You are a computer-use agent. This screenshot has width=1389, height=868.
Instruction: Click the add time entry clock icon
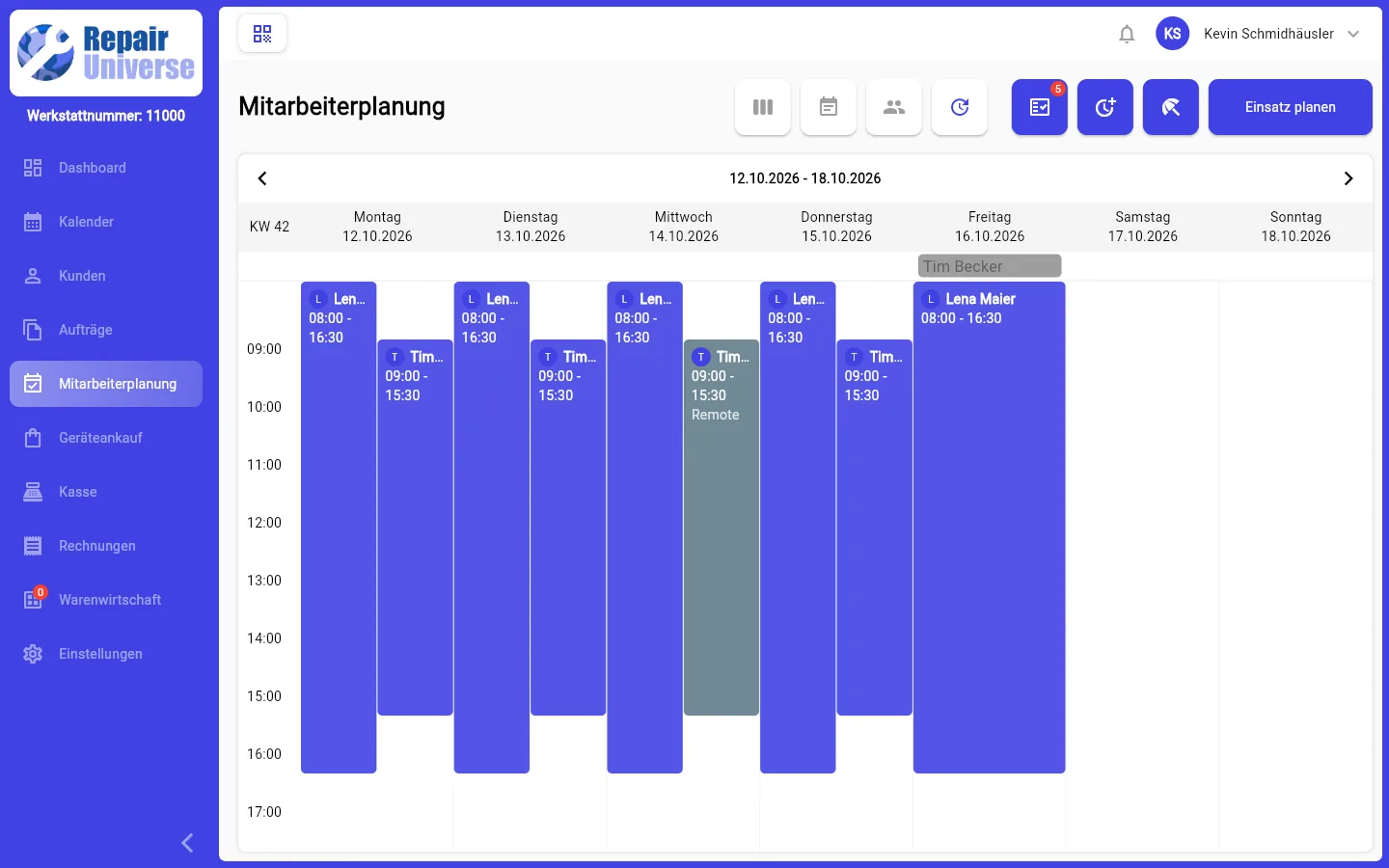tap(1105, 107)
